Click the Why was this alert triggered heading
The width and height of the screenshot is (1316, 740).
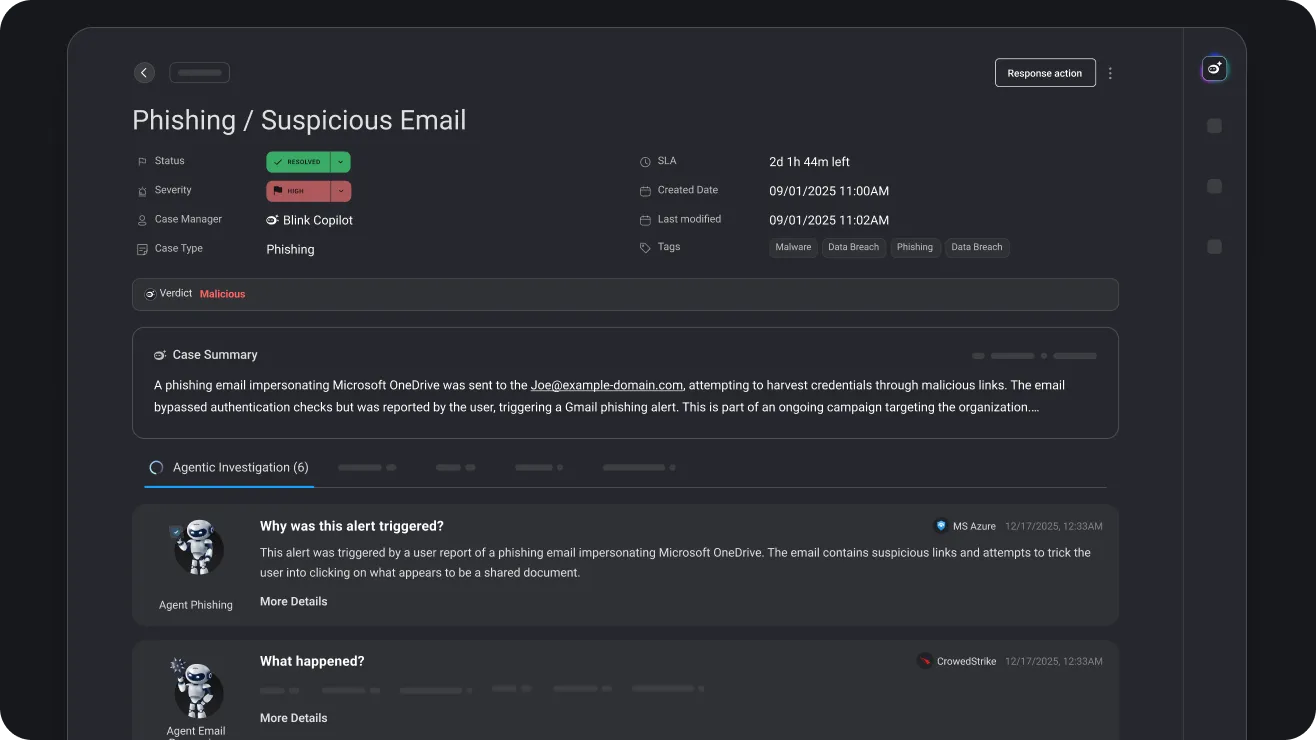[352, 526]
